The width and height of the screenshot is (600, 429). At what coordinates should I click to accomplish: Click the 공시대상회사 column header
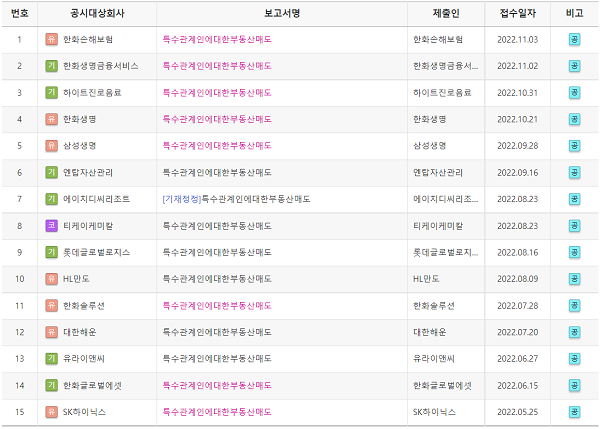(98, 14)
